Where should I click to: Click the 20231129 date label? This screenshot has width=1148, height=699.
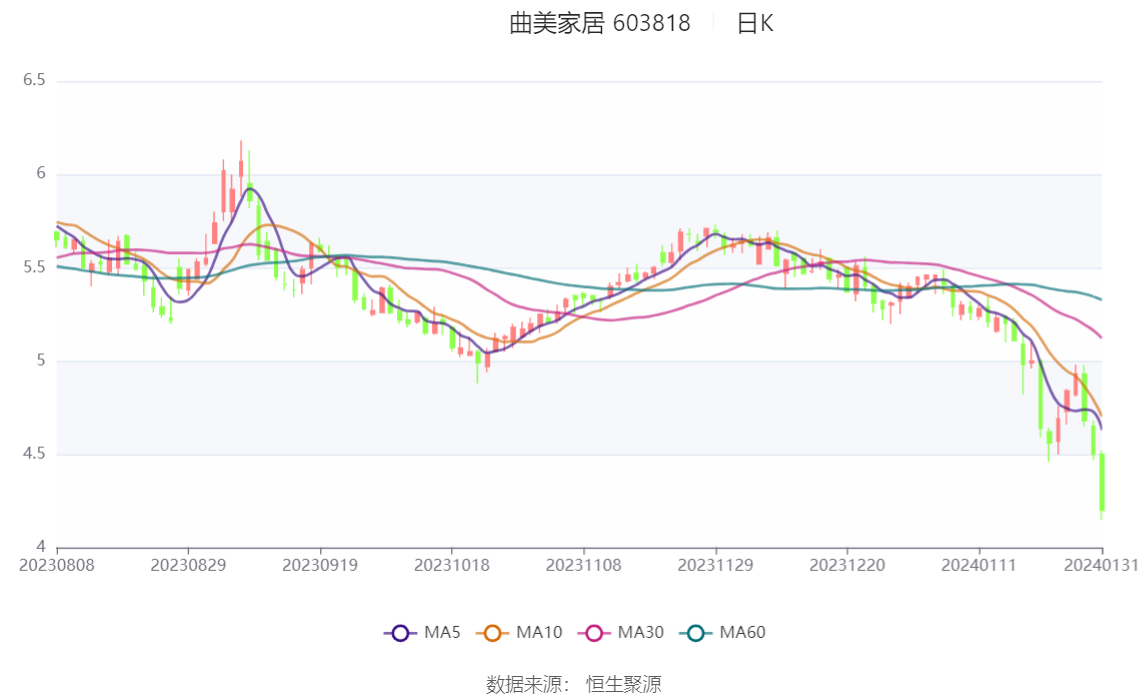pyautogui.click(x=715, y=566)
